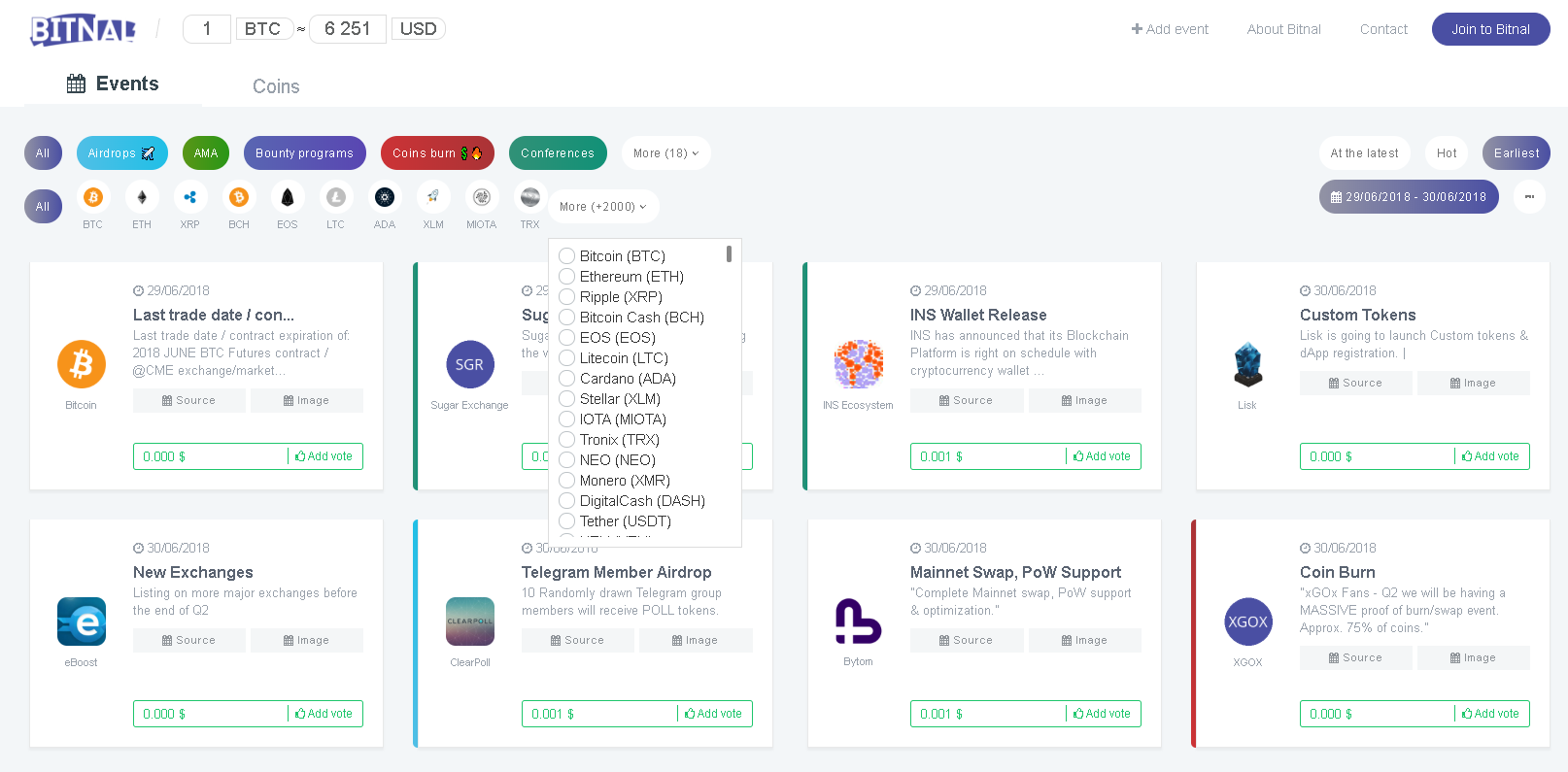Select the Tether (USDT) radio option
Screen dimensions: 1568x772
pyautogui.click(x=567, y=521)
